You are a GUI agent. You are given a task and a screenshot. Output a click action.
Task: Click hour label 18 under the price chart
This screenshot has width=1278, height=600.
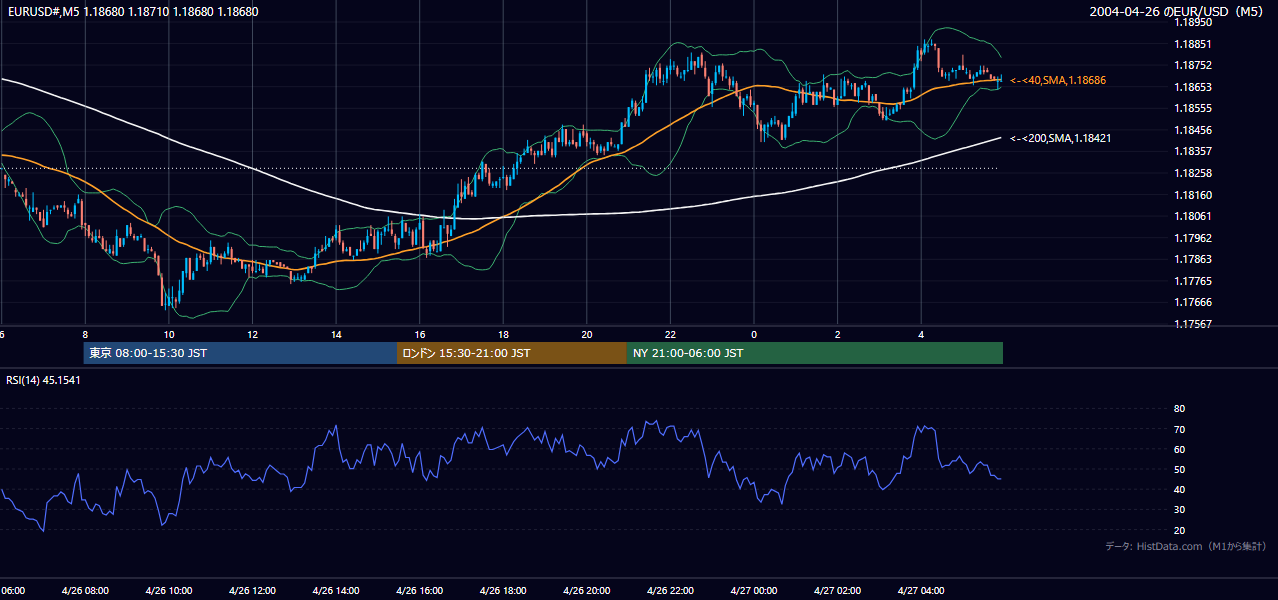pos(503,334)
